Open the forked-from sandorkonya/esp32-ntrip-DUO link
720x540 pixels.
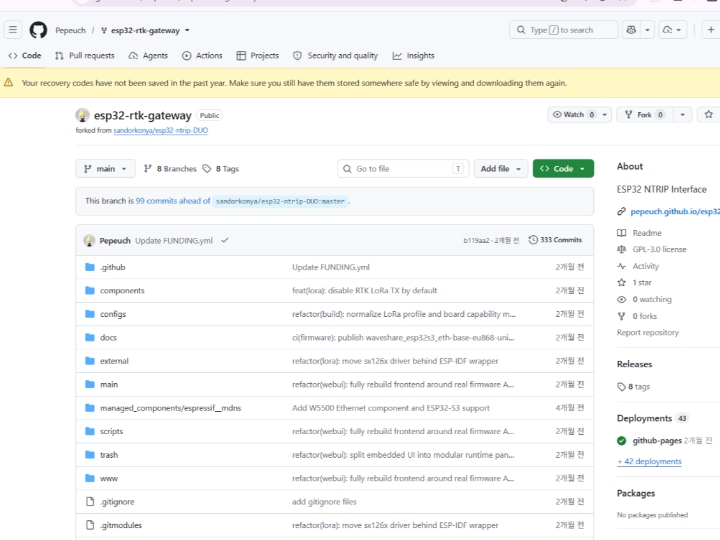161,130
